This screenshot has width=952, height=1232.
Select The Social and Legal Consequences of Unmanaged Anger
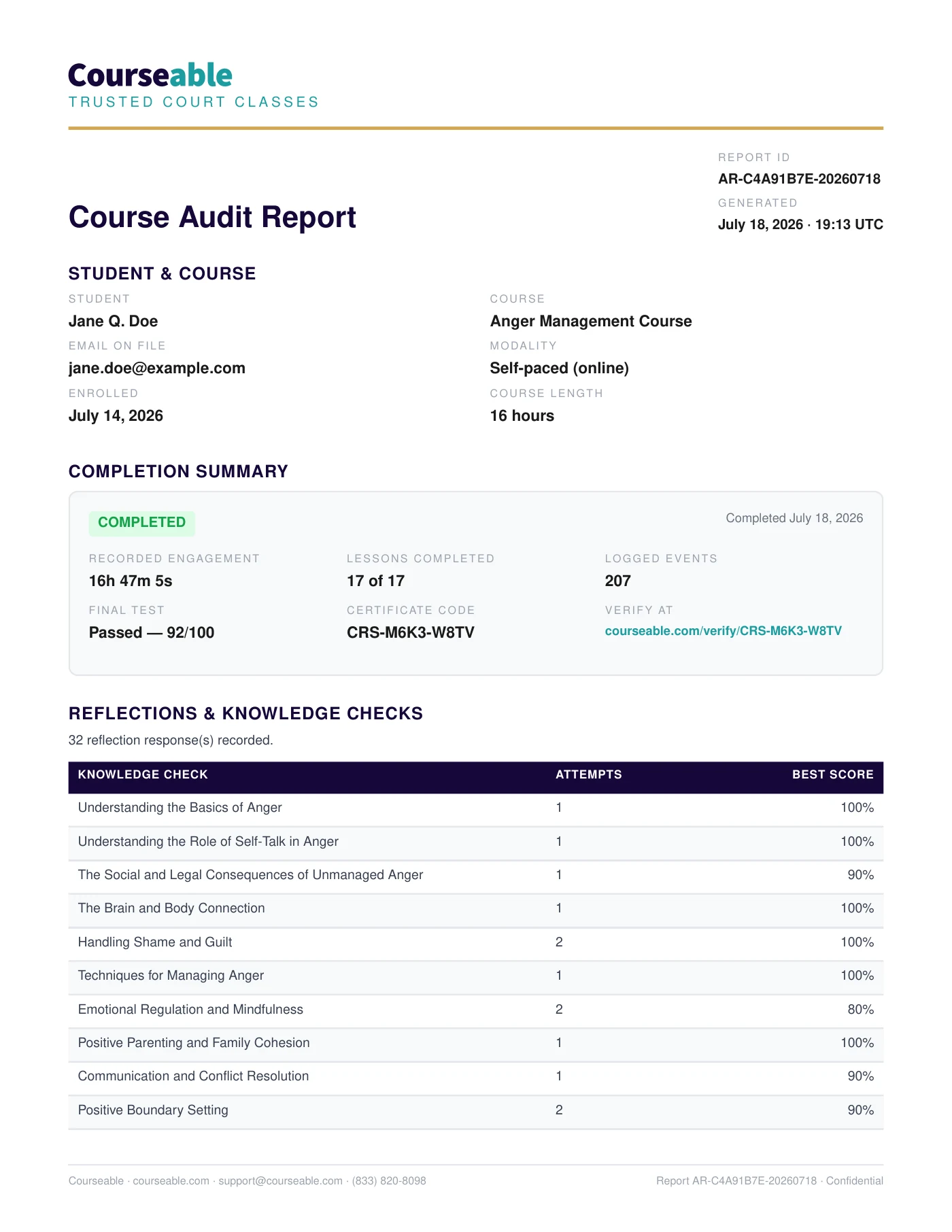coord(250,875)
